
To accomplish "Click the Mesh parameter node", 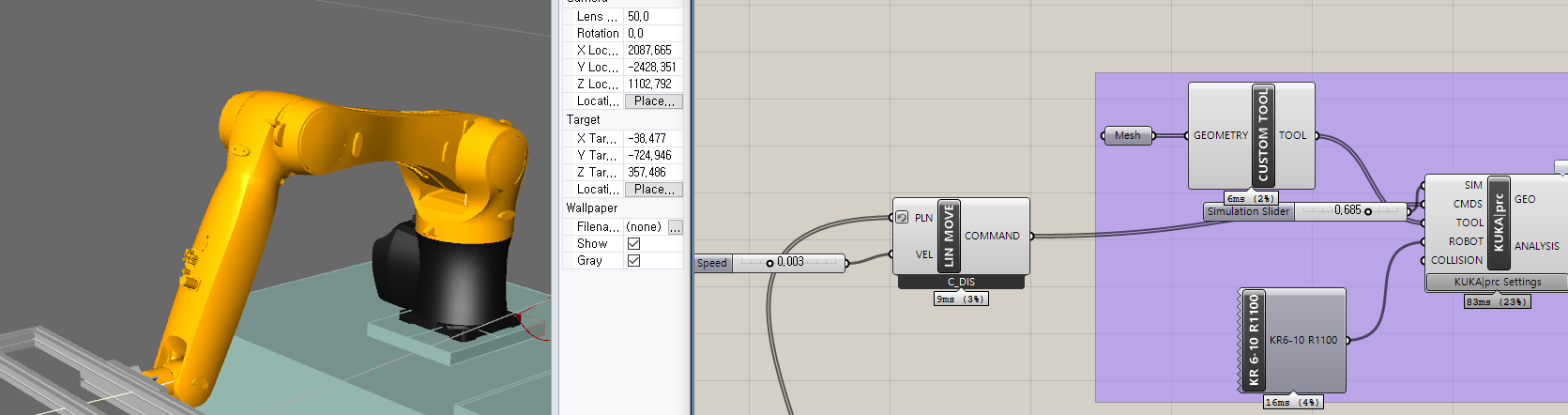I will (1127, 135).
